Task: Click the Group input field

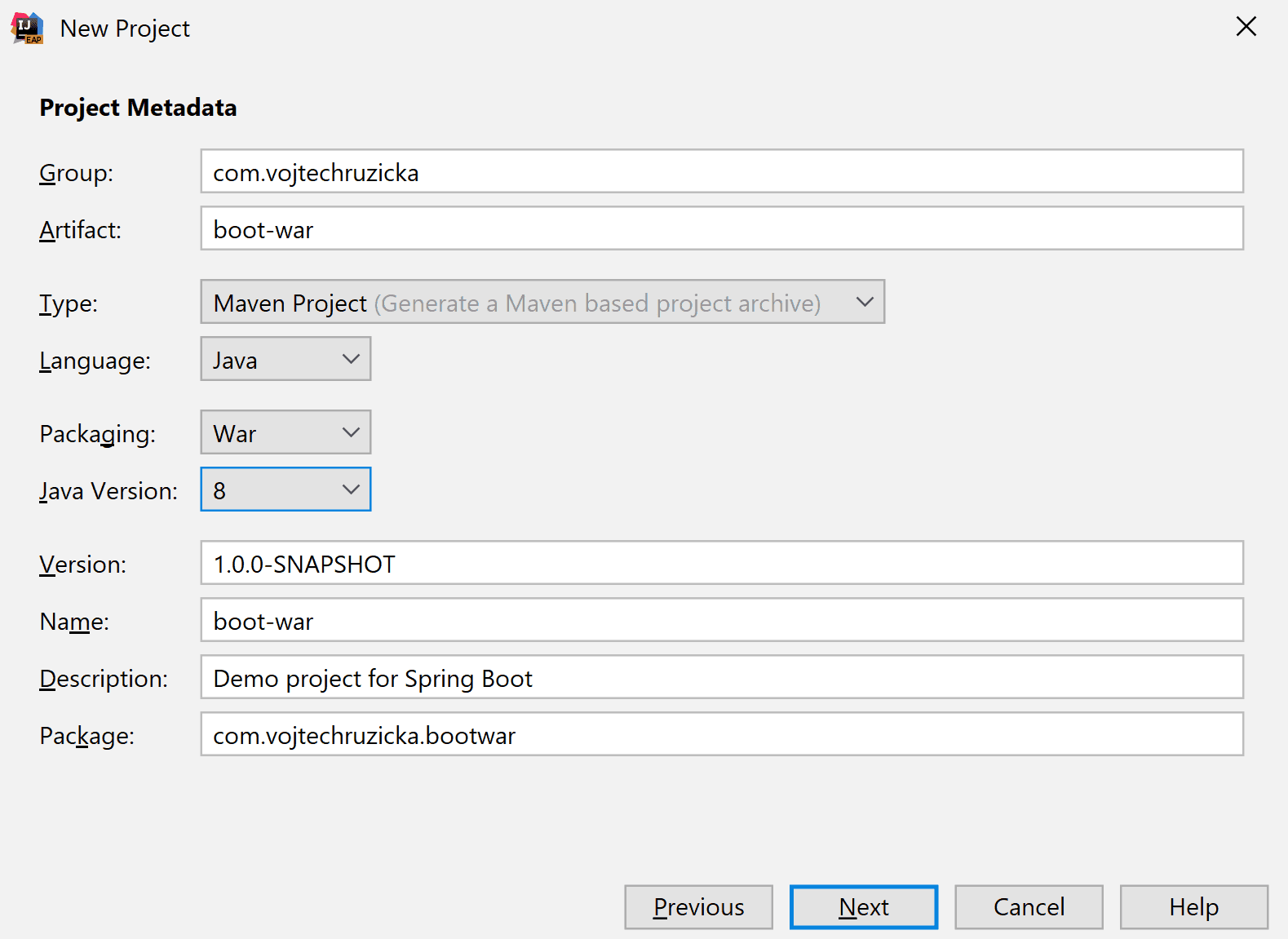Action: point(721,171)
